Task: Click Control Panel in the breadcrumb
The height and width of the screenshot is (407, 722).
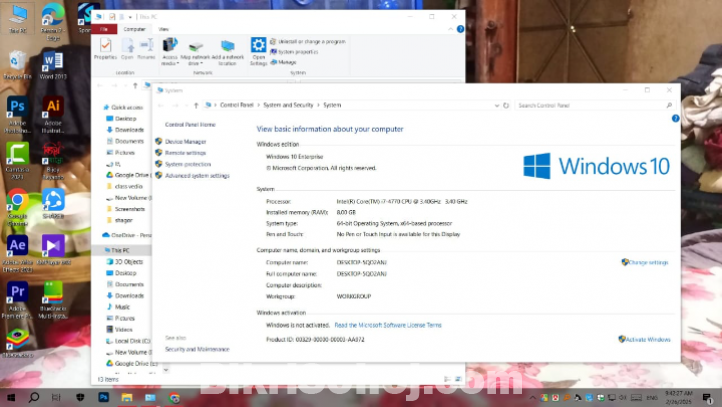Action: pyautogui.click(x=237, y=105)
